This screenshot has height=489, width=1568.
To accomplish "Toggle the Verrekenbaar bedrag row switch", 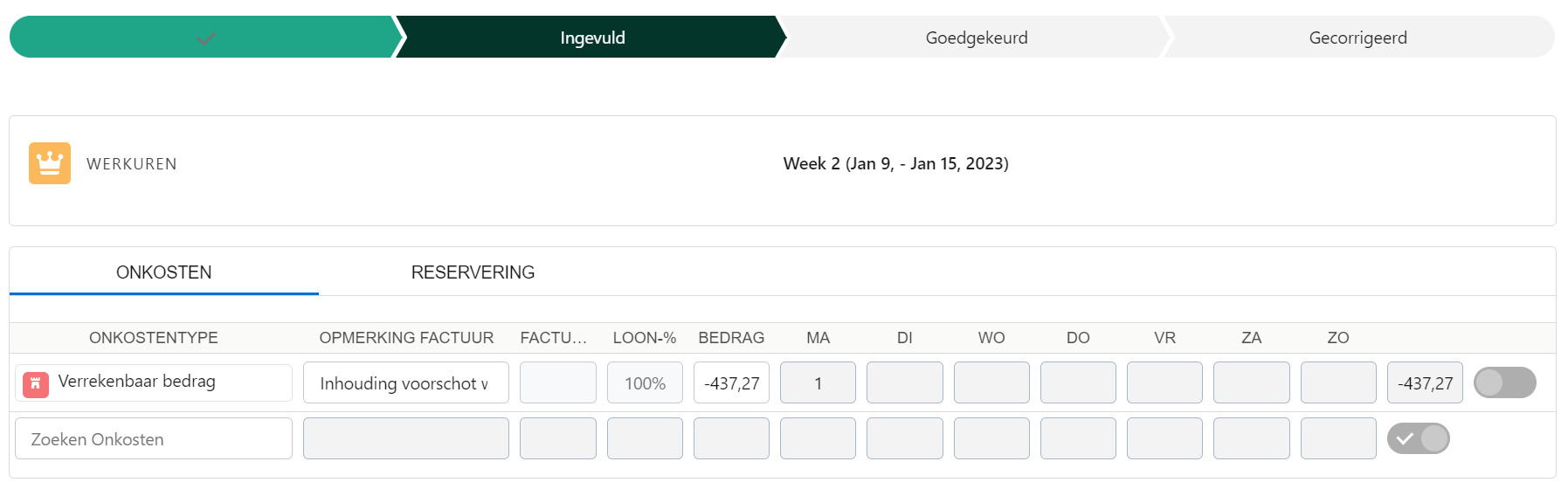I will (1504, 382).
